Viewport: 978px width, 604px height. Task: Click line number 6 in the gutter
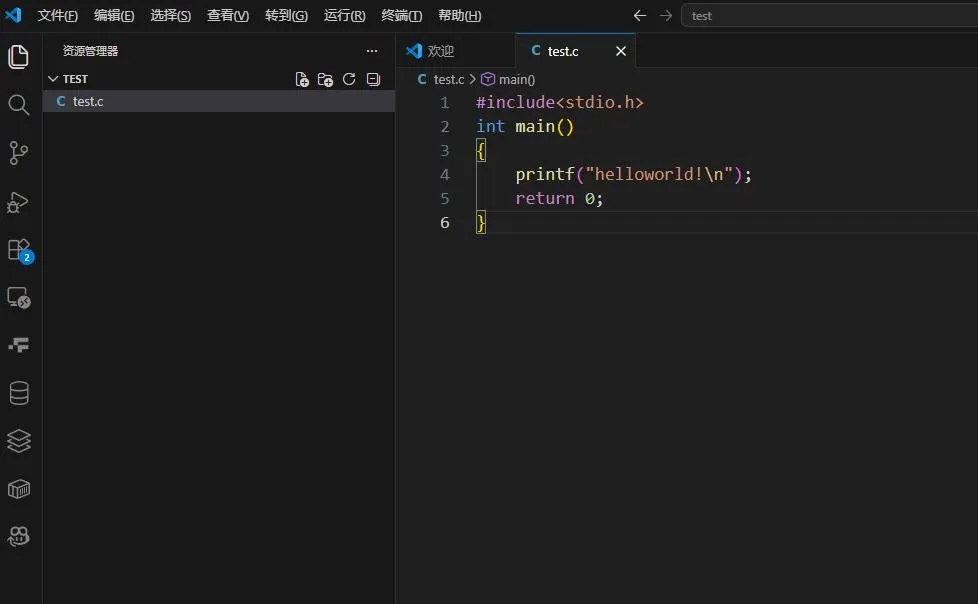coord(444,223)
